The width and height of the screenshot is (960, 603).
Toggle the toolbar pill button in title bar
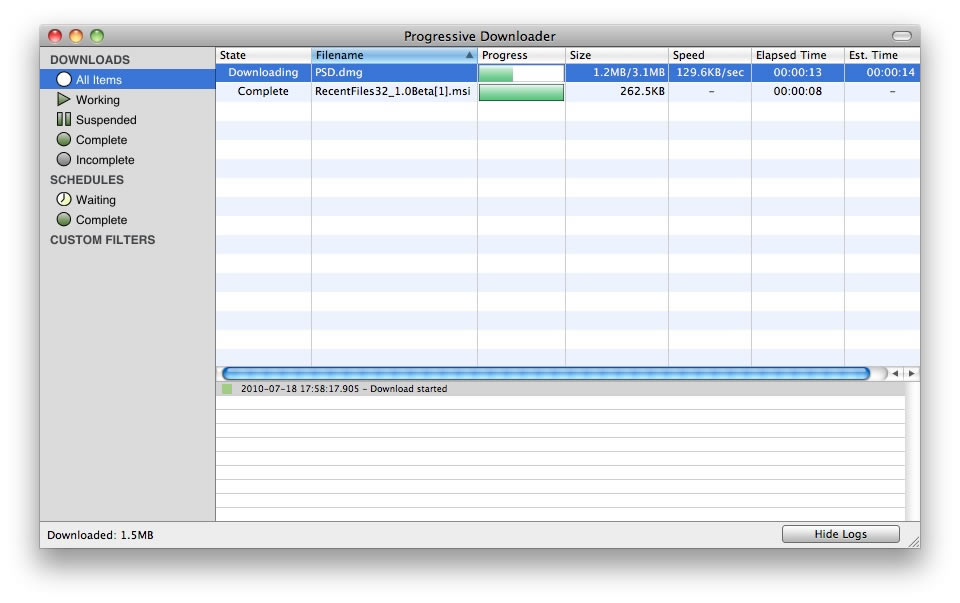click(x=901, y=36)
